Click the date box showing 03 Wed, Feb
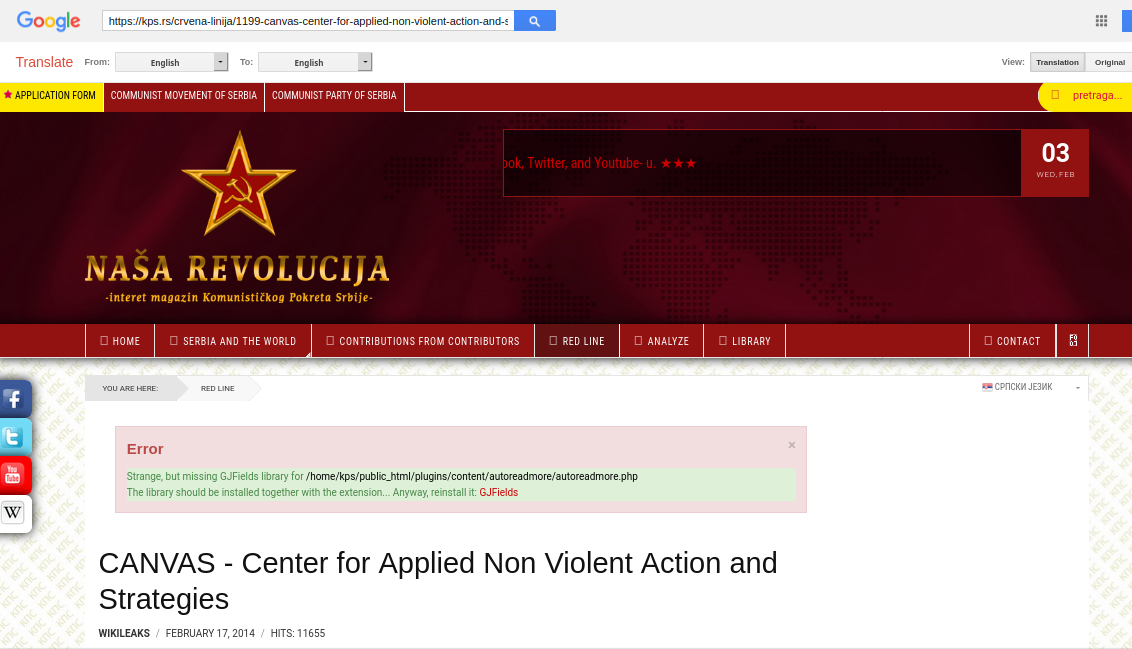The image size is (1132, 649). coord(1055,162)
